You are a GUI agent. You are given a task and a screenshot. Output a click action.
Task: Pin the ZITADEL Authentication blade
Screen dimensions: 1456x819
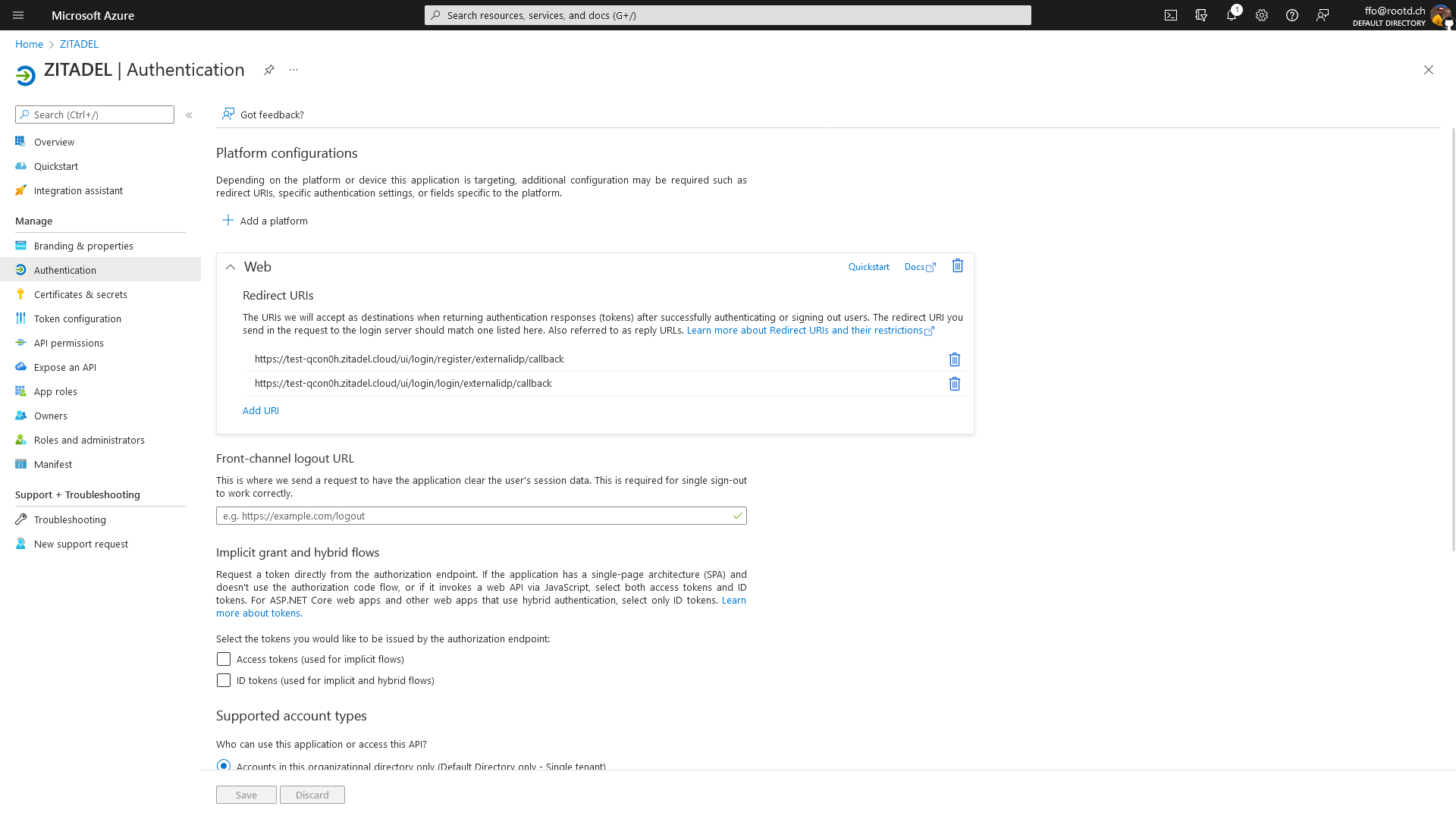click(269, 70)
